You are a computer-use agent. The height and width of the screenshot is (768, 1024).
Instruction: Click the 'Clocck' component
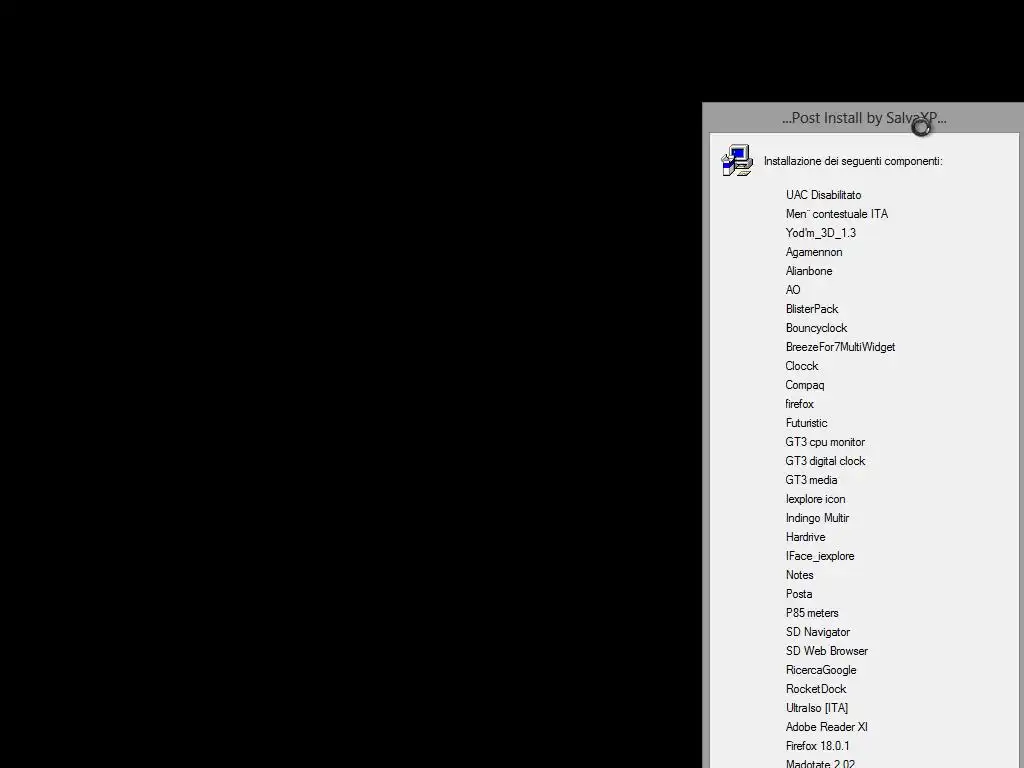[802, 366]
